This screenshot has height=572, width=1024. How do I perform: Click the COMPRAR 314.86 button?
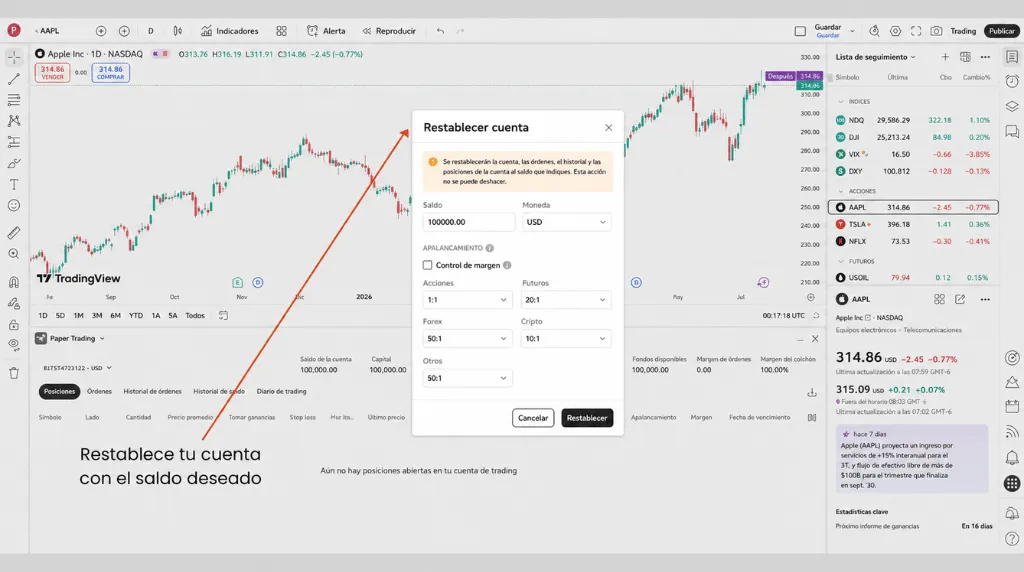[x=110, y=72]
